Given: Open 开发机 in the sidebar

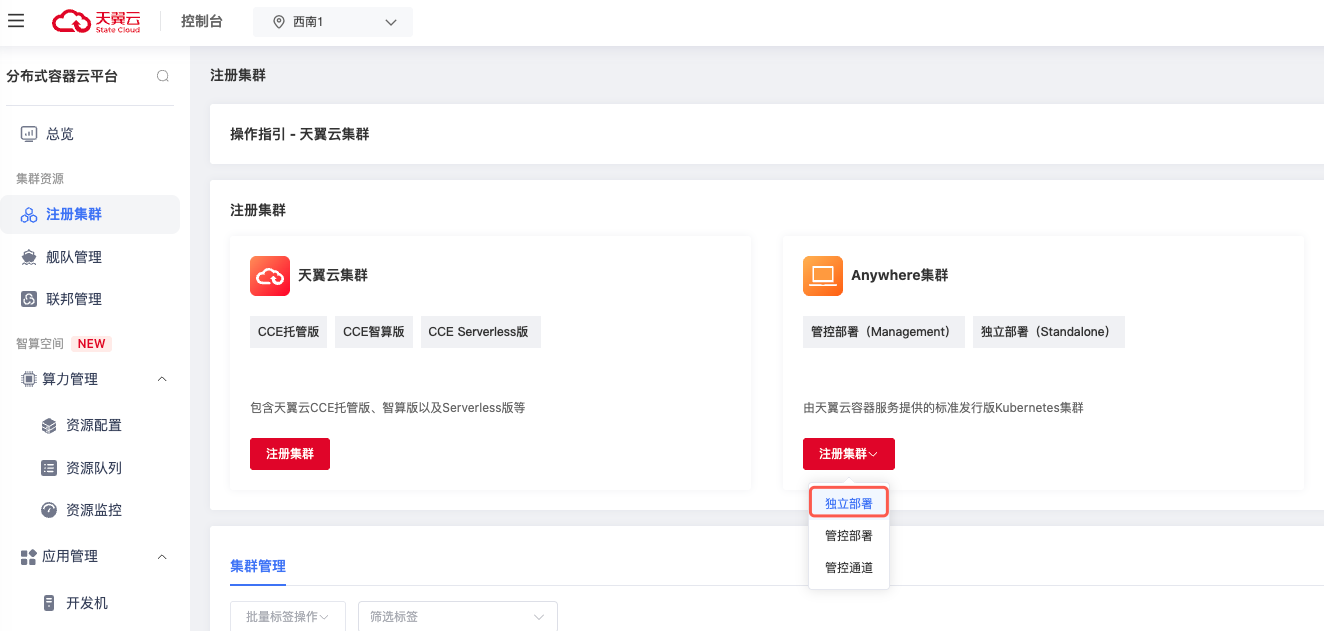Looking at the screenshot, I should [89, 603].
